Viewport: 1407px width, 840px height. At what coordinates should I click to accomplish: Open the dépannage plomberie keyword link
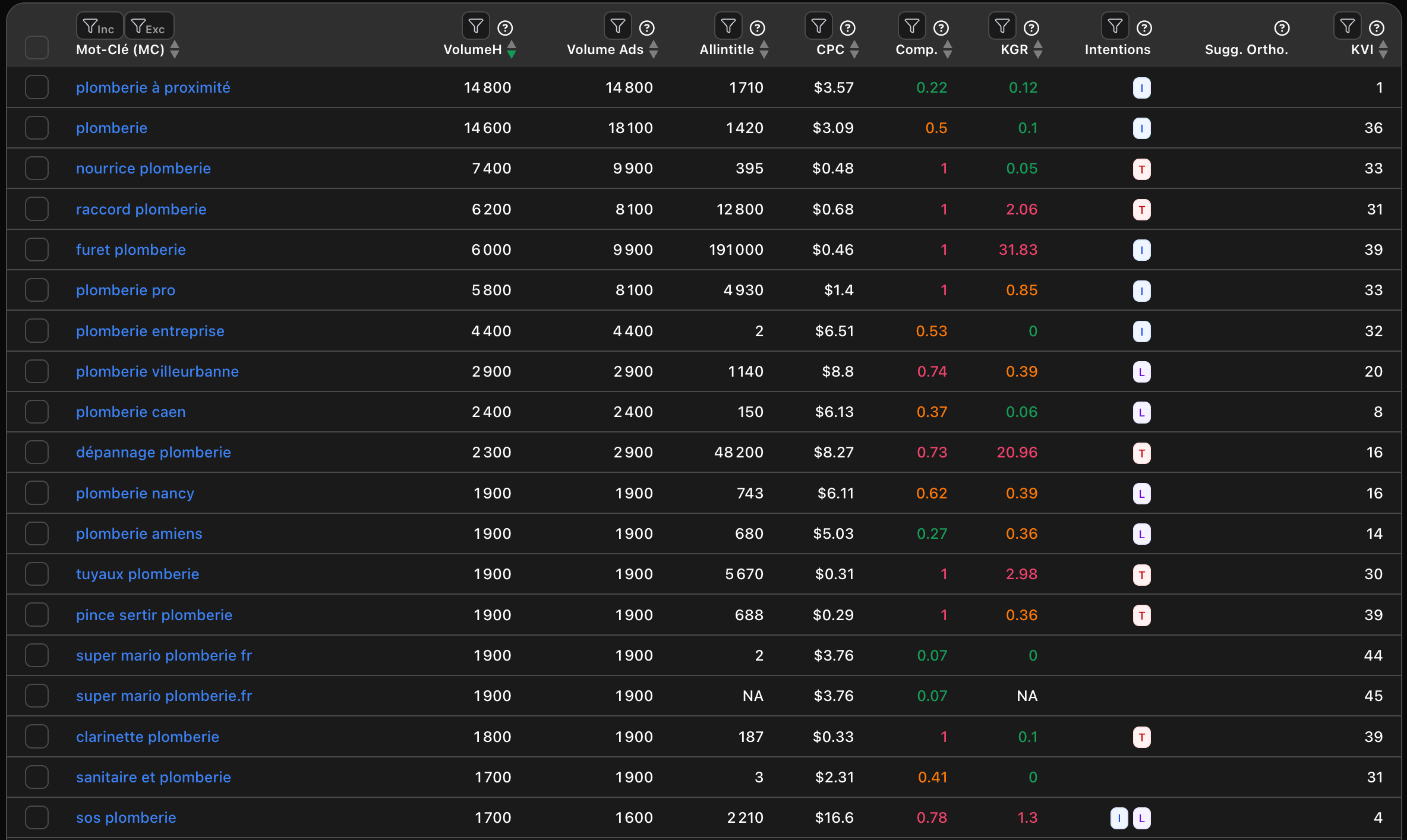(153, 452)
